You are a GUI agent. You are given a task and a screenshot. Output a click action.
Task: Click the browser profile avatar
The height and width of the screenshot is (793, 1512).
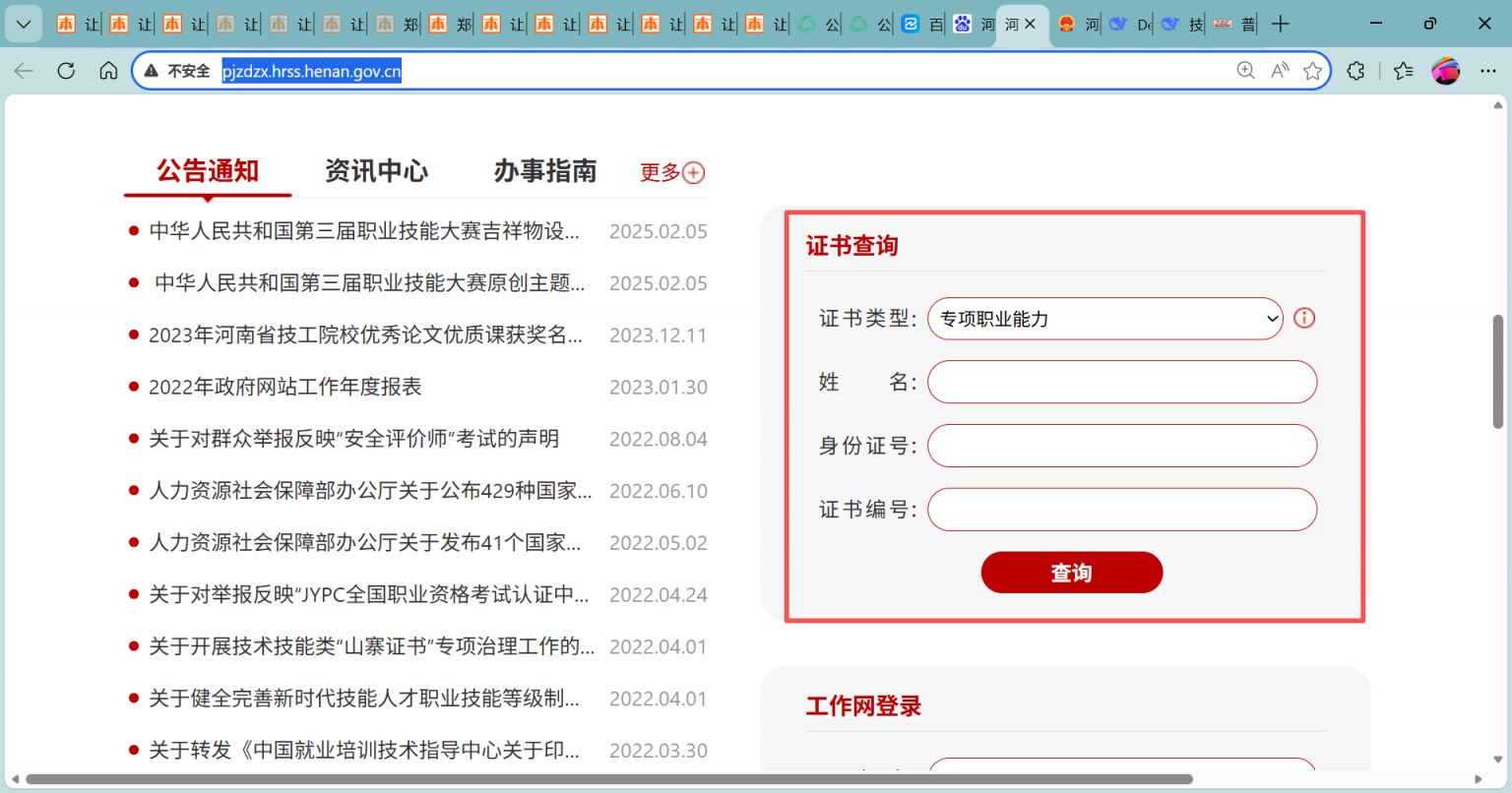tap(1445, 71)
